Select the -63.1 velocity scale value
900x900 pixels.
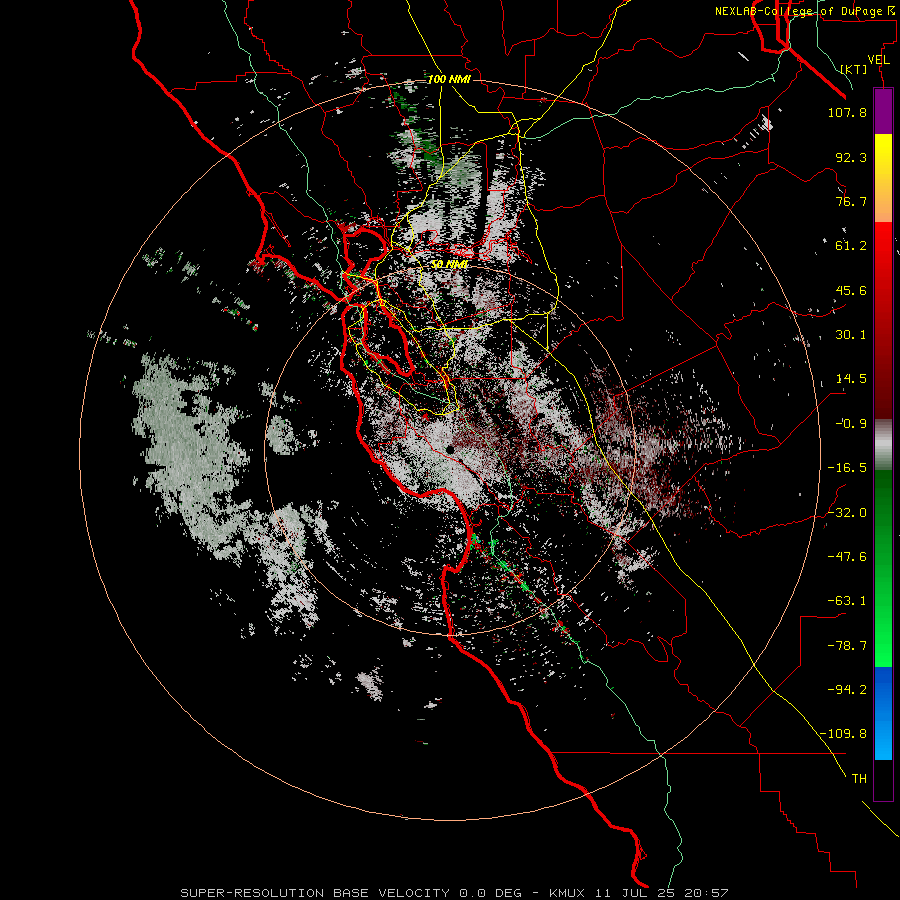click(x=847, y=601)
